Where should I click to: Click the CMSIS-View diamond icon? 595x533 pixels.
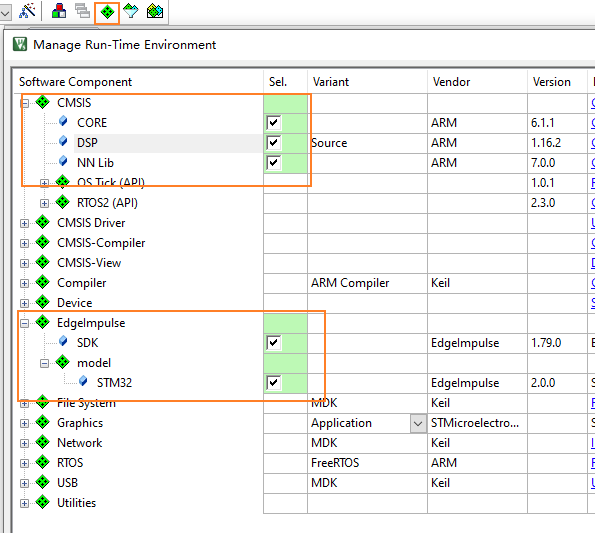[42, 262]
